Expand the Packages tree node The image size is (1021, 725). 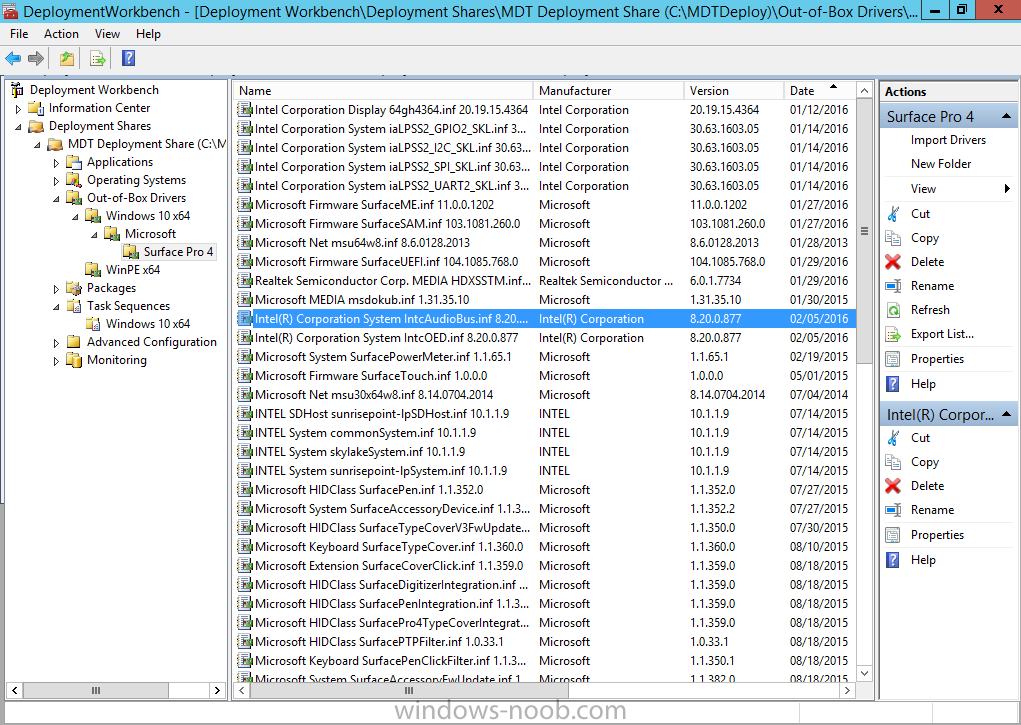coord(56,289)
